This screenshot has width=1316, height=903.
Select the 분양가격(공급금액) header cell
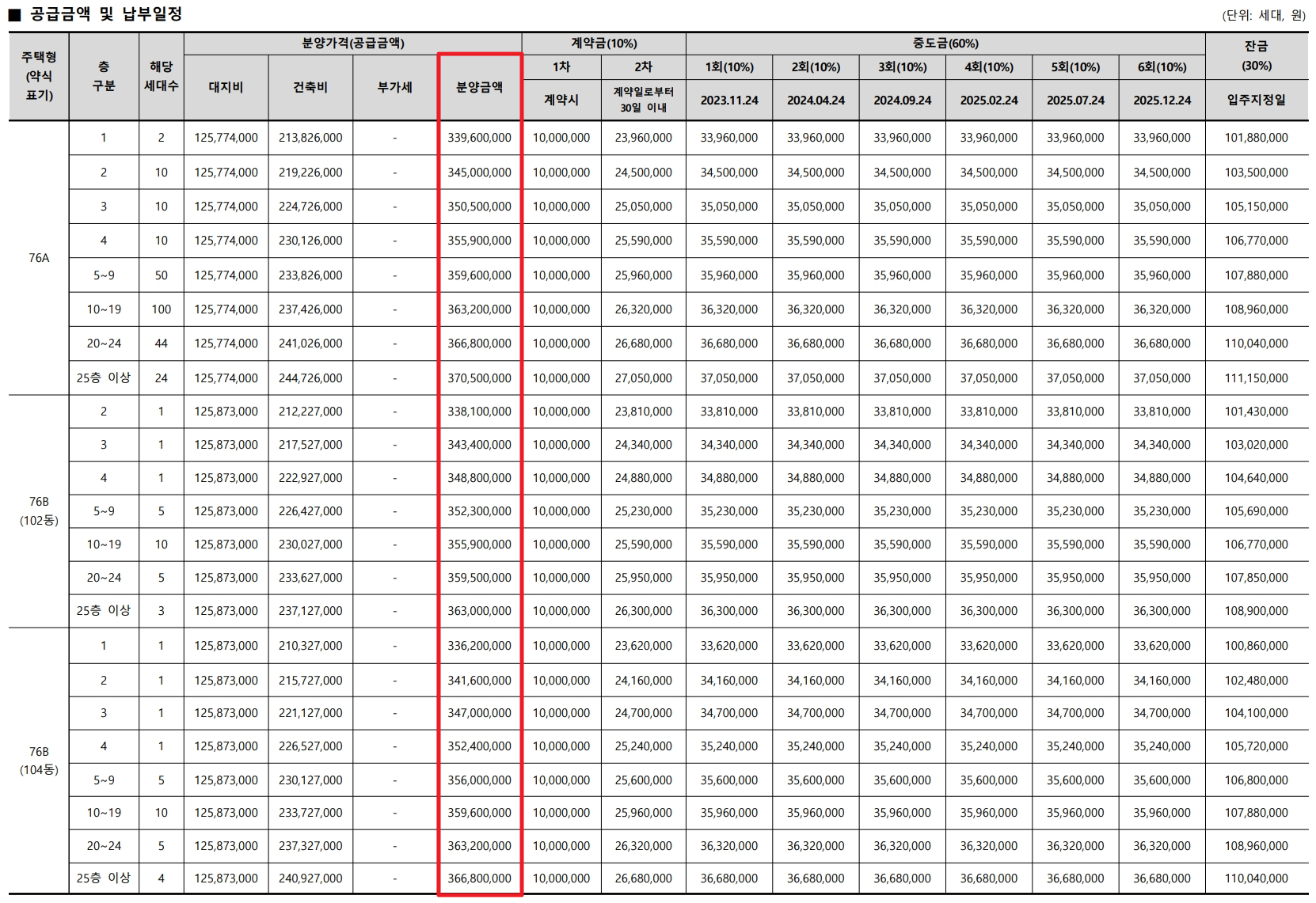pos(353,44)
